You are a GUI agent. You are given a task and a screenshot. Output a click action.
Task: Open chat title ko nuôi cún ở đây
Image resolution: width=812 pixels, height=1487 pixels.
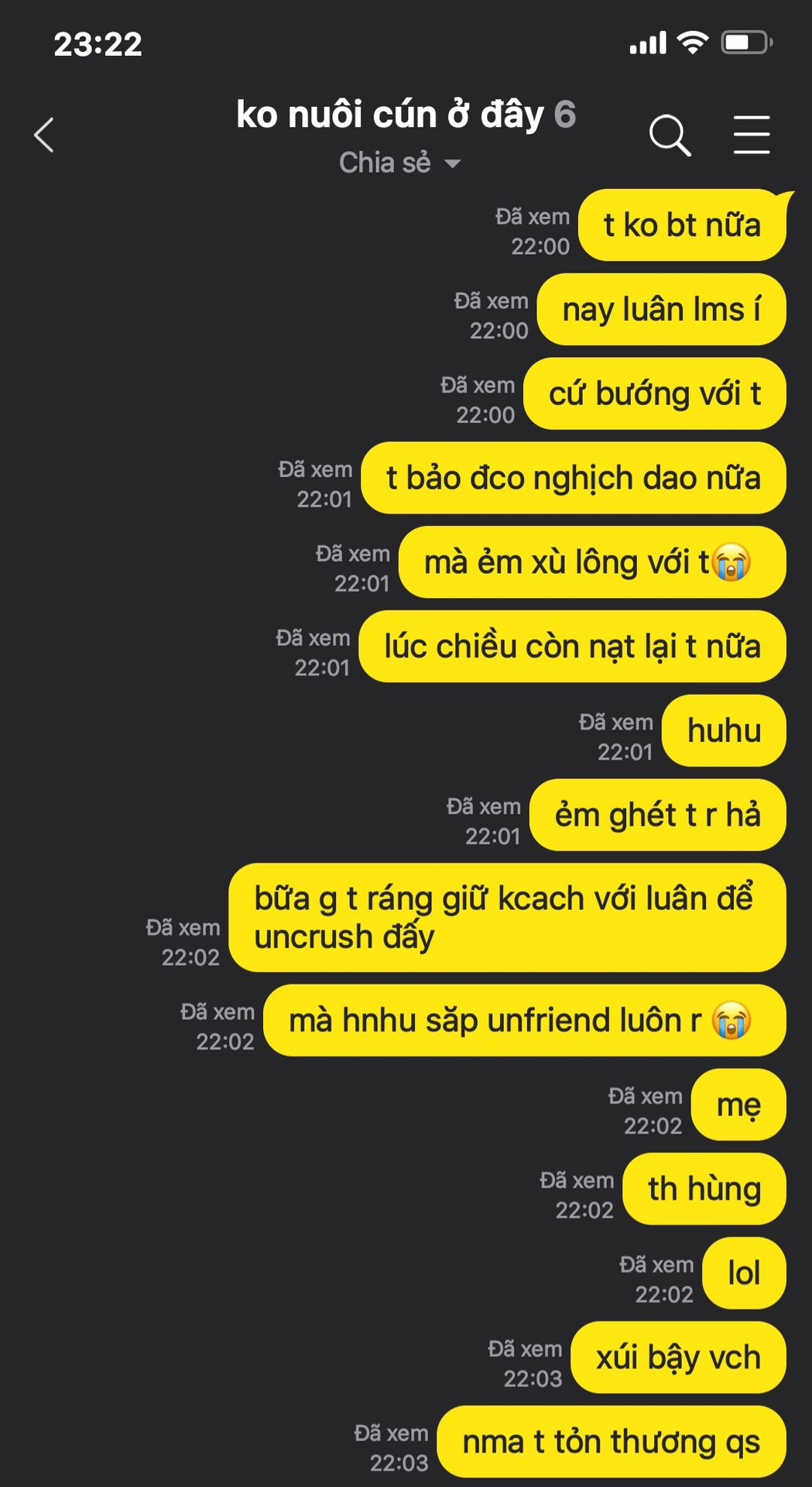coord(390,115)
